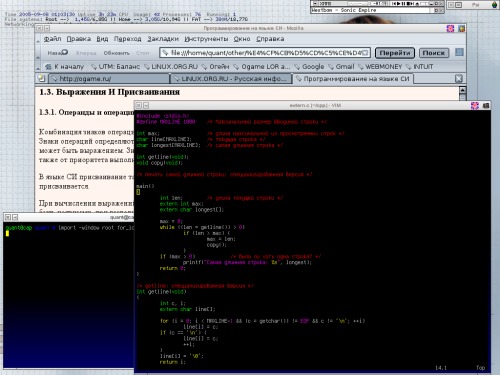Select the Программирование на языке СИ tab

tap(353, 79)
